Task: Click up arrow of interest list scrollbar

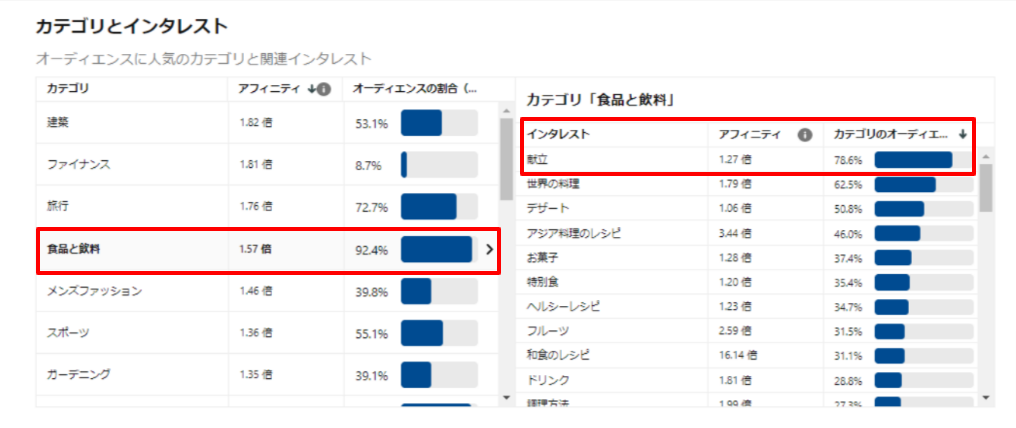Action: [x=987, y=155]
